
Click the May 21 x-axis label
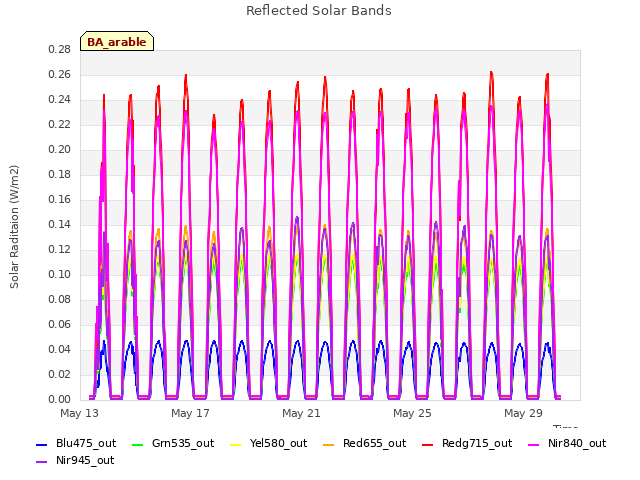(301, 413)
